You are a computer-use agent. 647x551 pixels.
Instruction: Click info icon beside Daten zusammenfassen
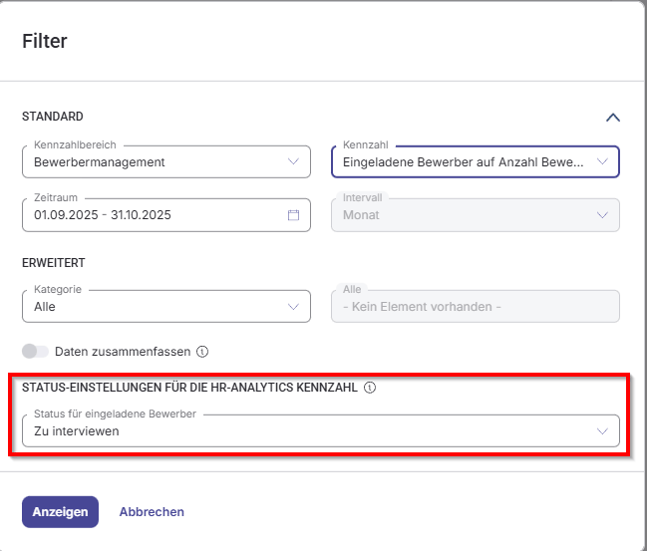click(x=202, y=352)
